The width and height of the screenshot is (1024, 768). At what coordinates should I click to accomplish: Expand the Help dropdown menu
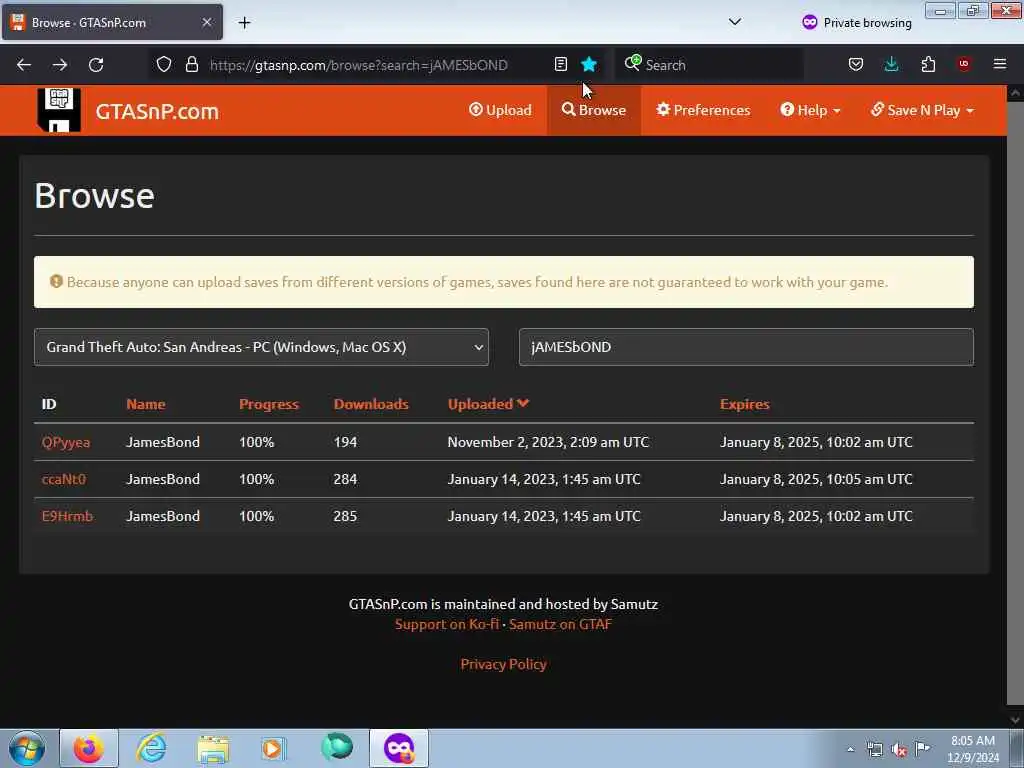pos(810,110)
